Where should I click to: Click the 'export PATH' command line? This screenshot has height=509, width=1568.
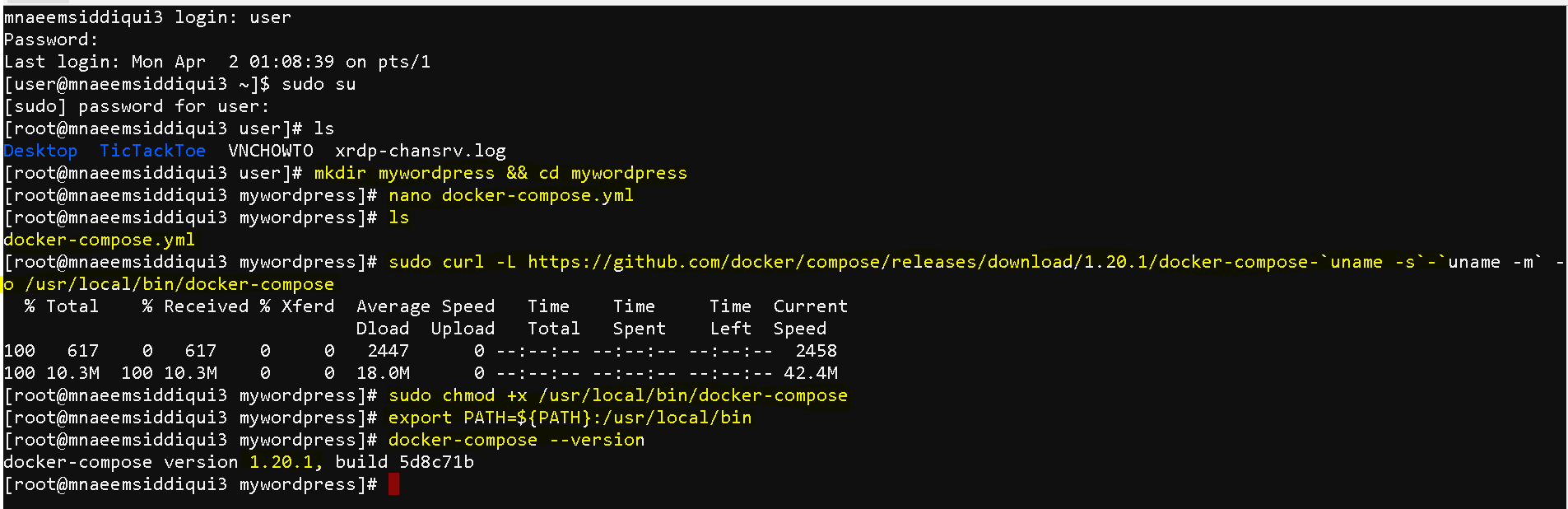pyautogui.click(x=570, y=418)
